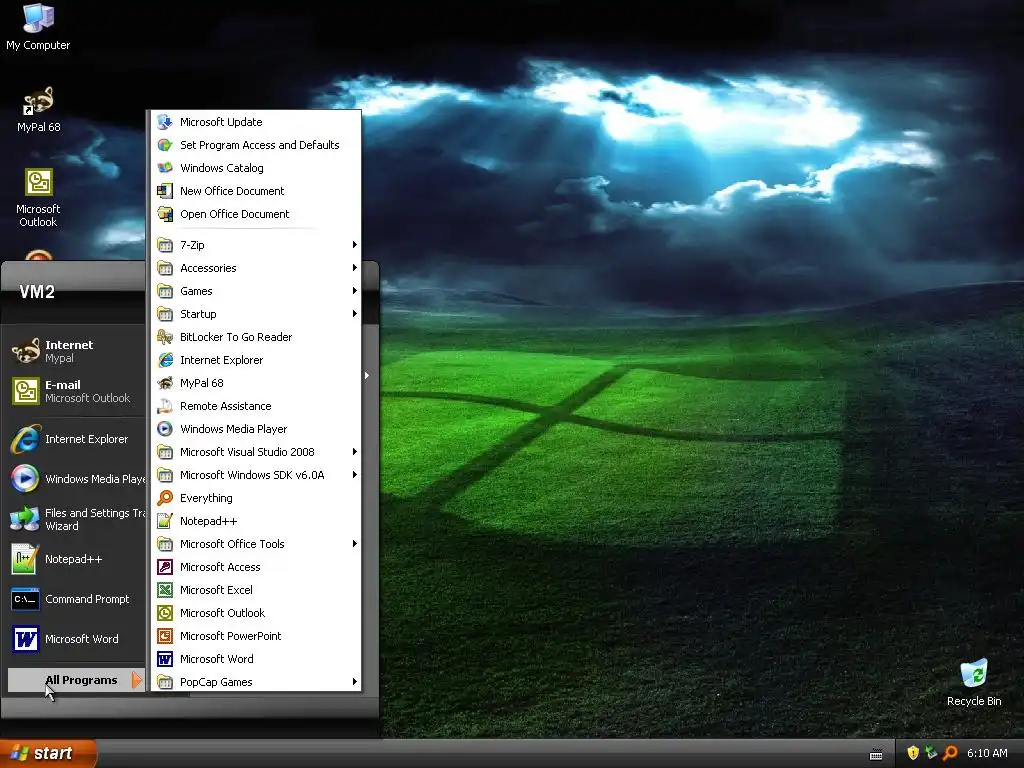The width and height of the screenshot is (1024, 768).
Task: Expand the Accessories folder
Action: (255, 268)
